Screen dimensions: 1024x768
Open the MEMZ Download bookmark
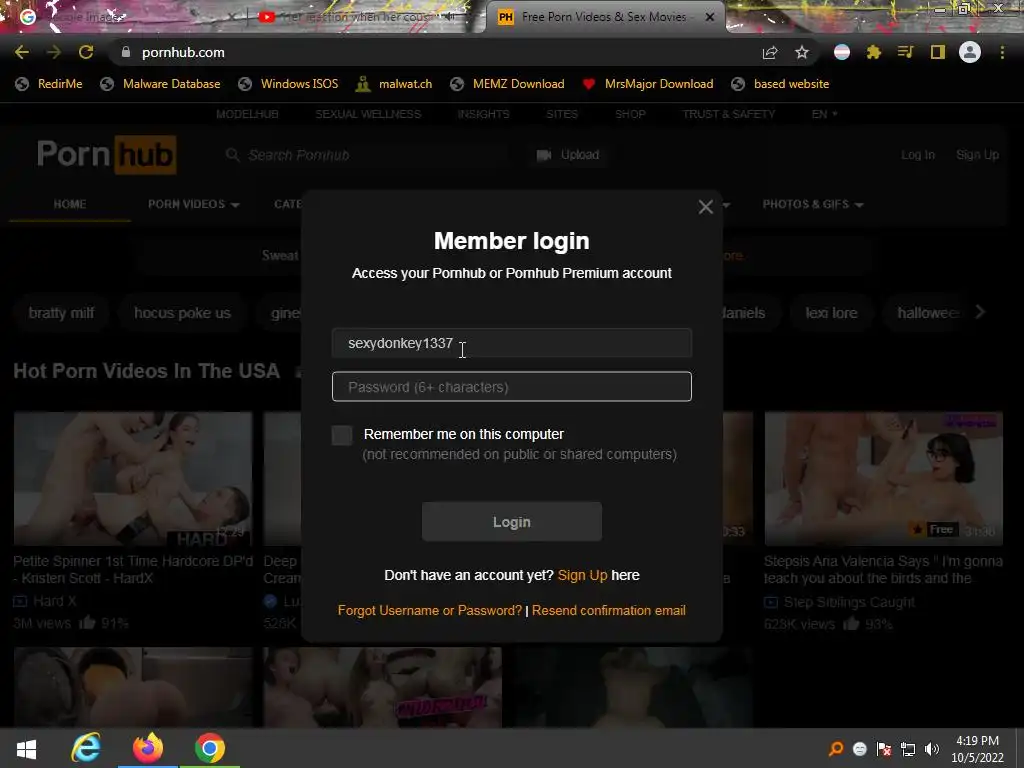pyautogui.click(x=507, y=84)
